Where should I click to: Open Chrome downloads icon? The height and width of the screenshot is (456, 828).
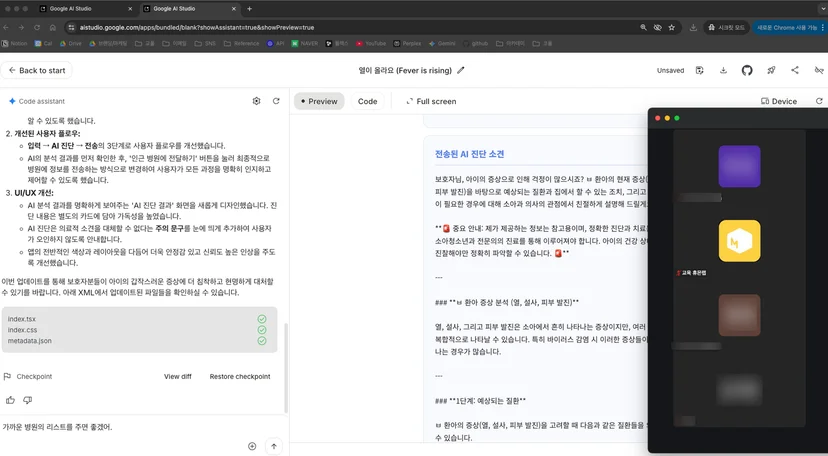[693, 27]
